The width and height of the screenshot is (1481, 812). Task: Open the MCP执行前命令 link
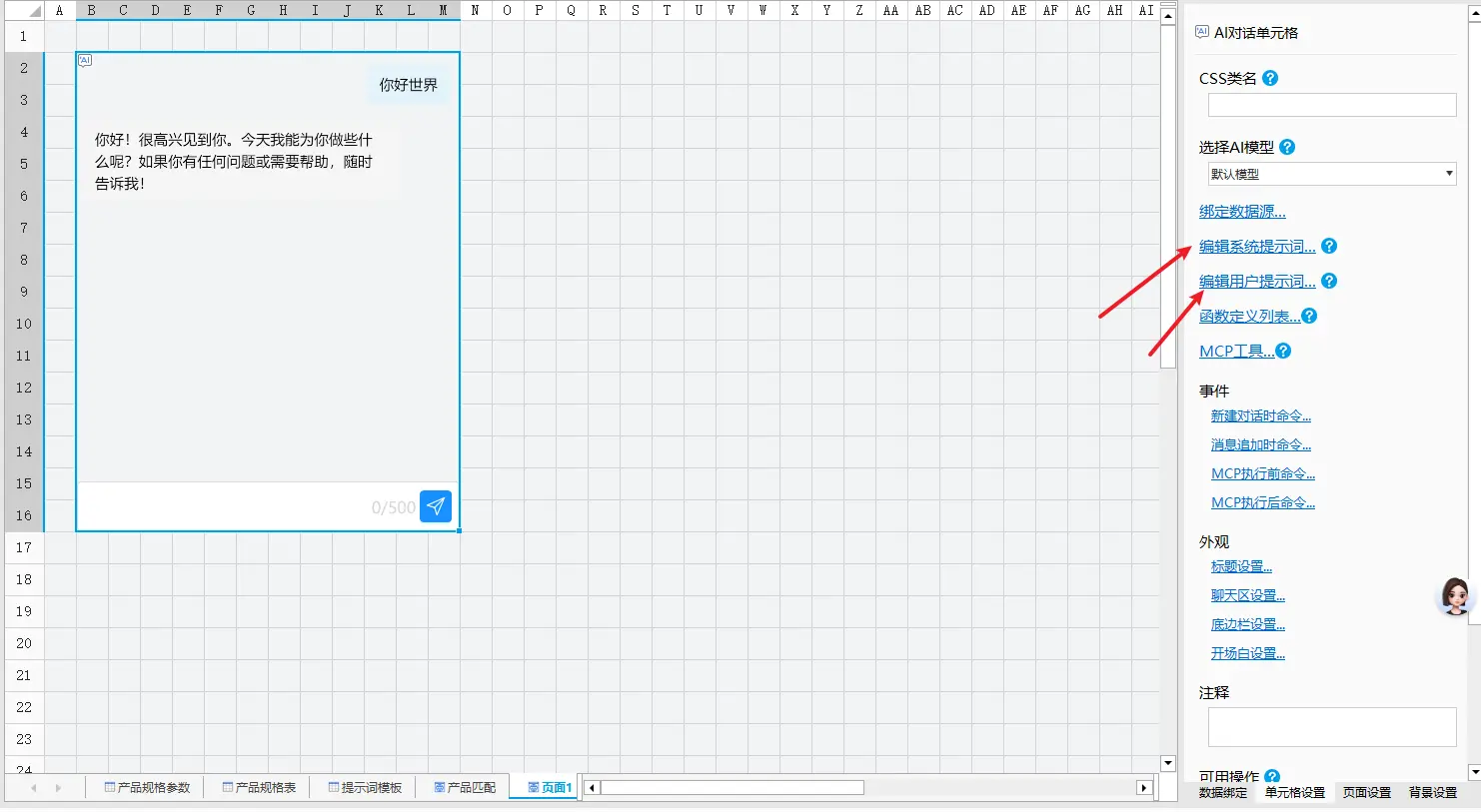1263,473
